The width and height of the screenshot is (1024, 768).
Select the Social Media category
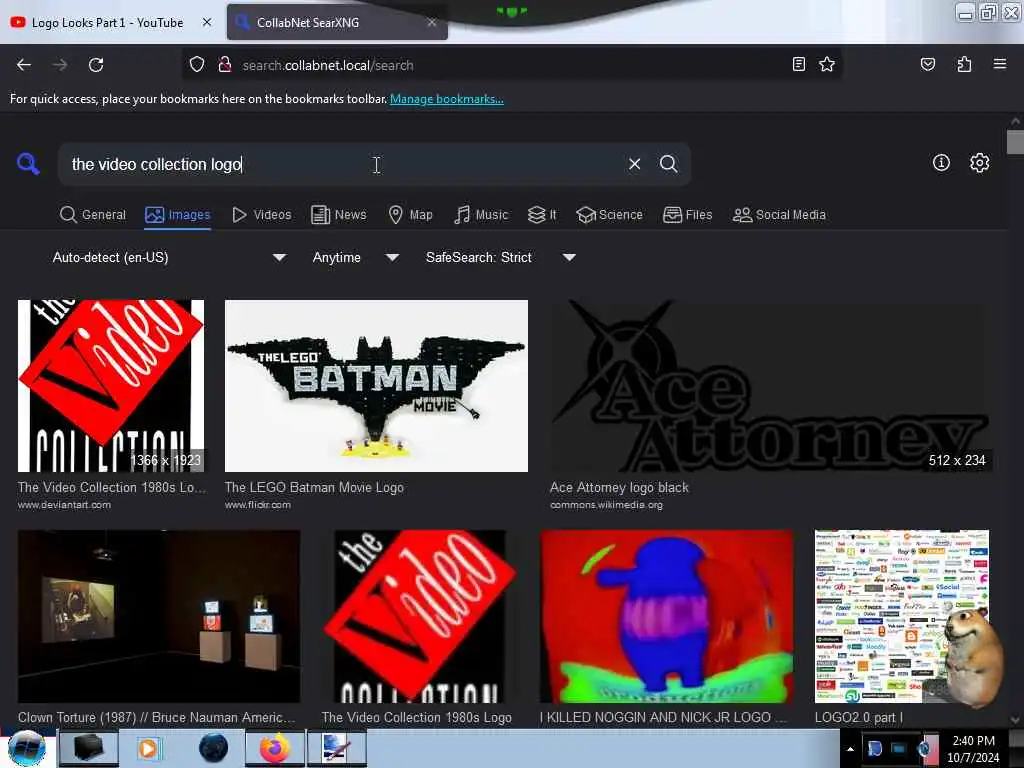pyautogui.click(x=779, y=215)
